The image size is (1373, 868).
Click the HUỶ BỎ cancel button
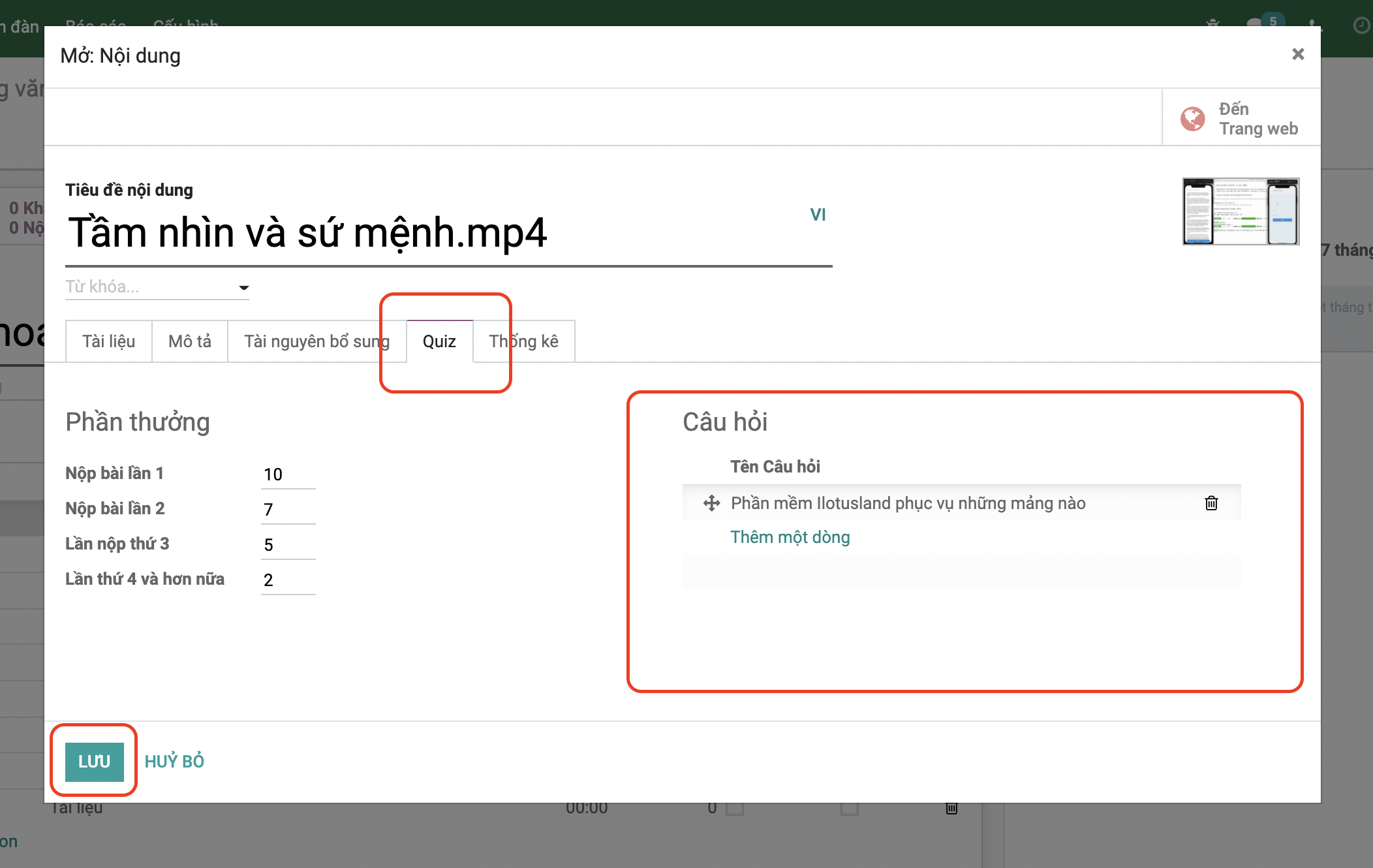(x=174, y=761)
